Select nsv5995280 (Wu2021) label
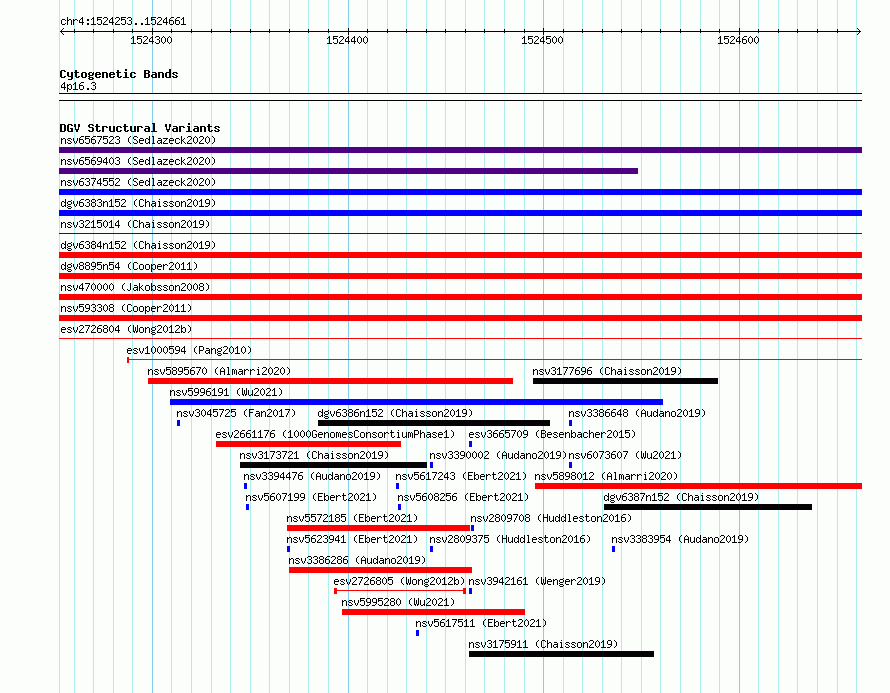Screen dimensions: 890x693 point(398,602)
